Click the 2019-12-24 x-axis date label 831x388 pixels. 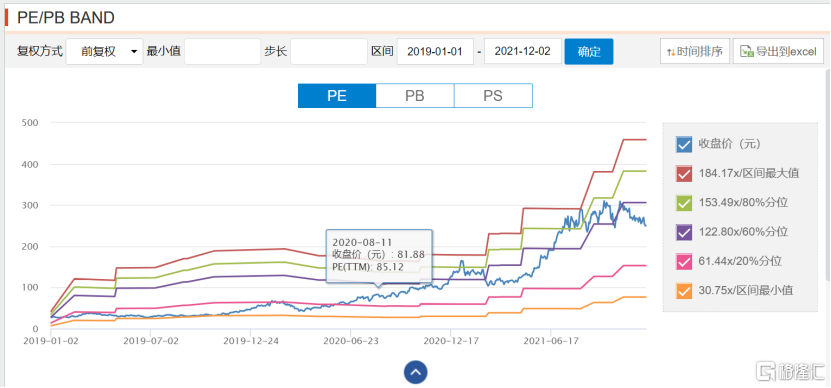click(x=250, y=341)
